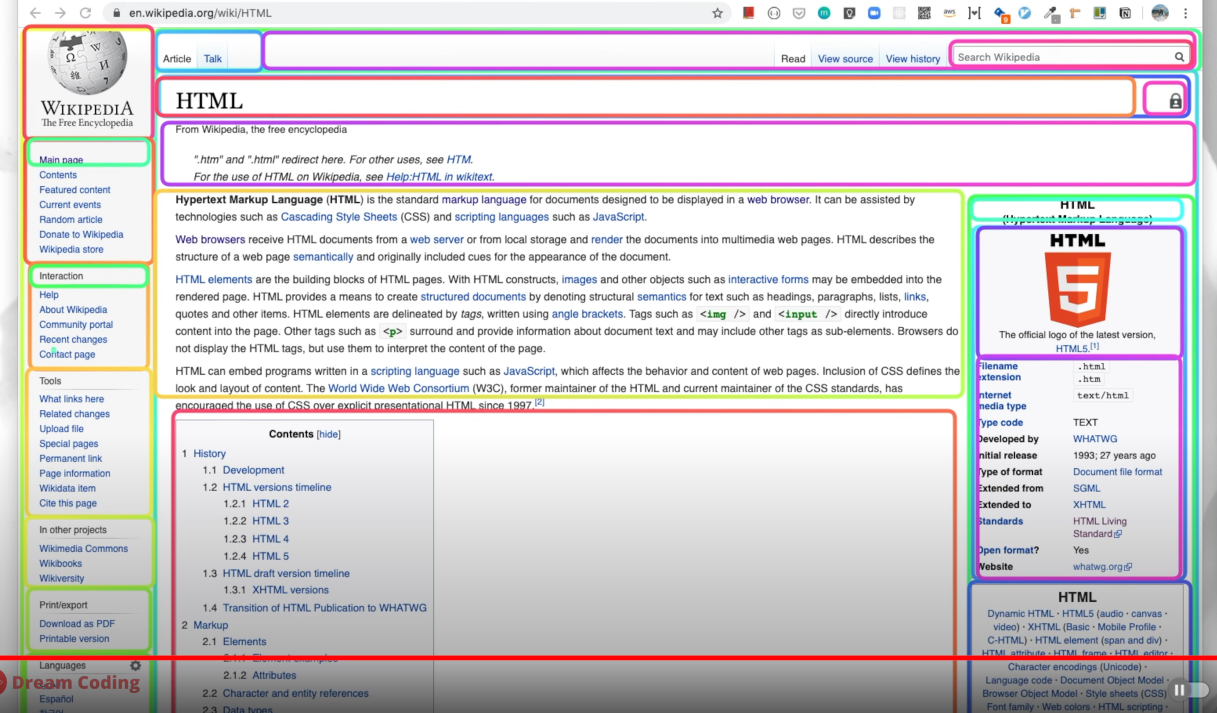Open the Chrome three-dot menu

(1186, 13)
